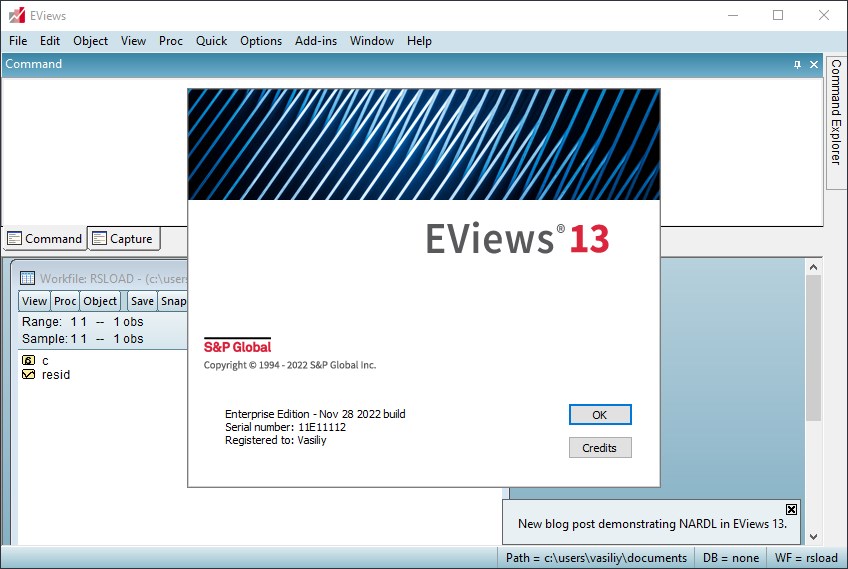Click the Enterprise Edition build text

point(315,414)
